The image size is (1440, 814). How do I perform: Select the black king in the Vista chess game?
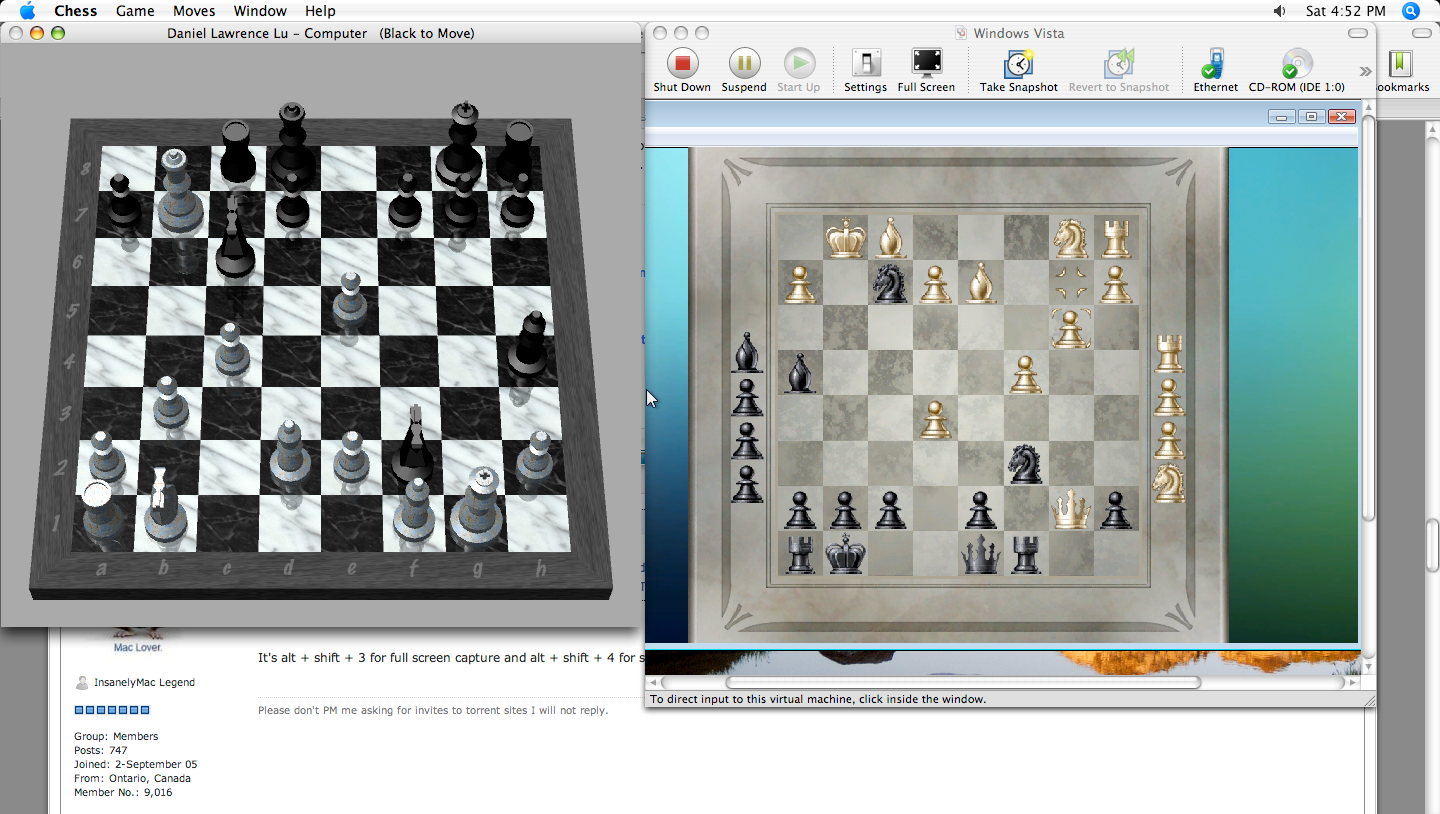845,553
